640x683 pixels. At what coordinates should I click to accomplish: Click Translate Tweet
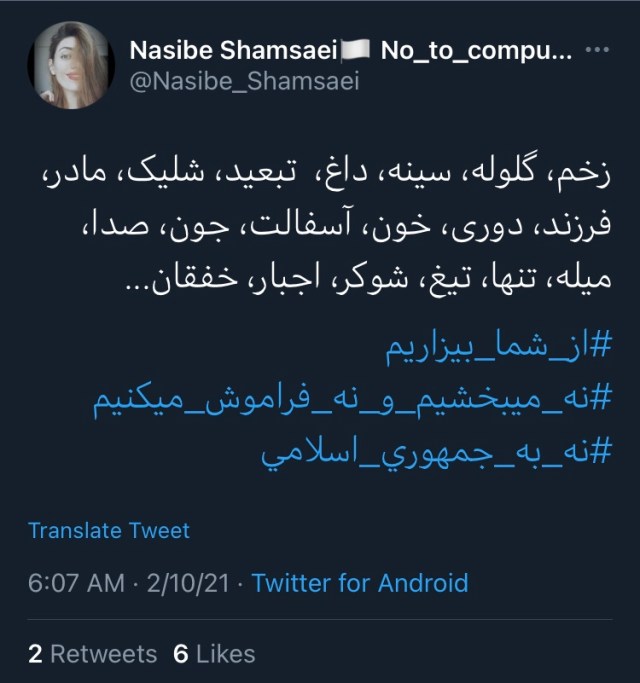coord(109,530)
